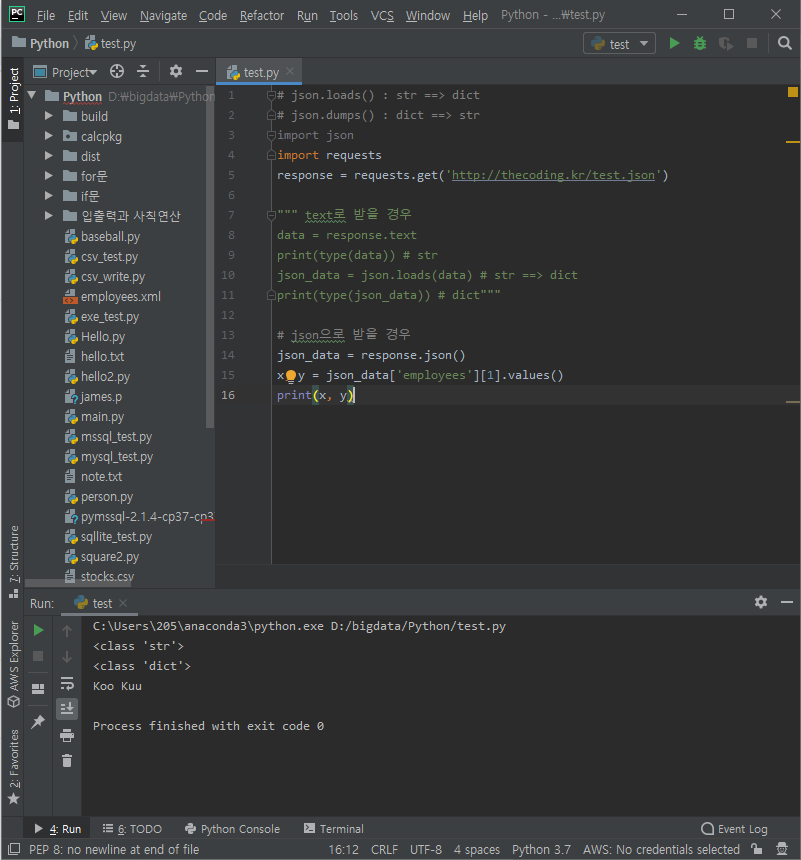
Task: Click the Python 3.7 interpreter status item
Action: pyautogui.click(x=541, y=850)
